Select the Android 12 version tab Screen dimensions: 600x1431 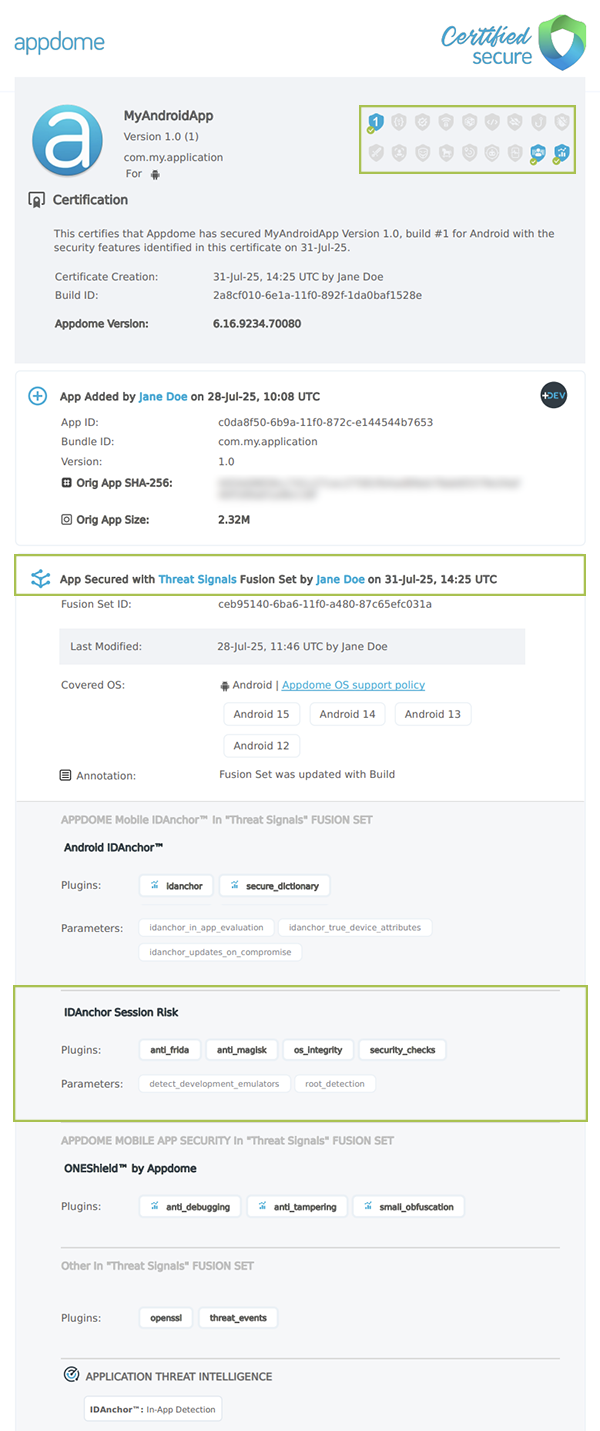pyautogui.click(x=261, y=745)
